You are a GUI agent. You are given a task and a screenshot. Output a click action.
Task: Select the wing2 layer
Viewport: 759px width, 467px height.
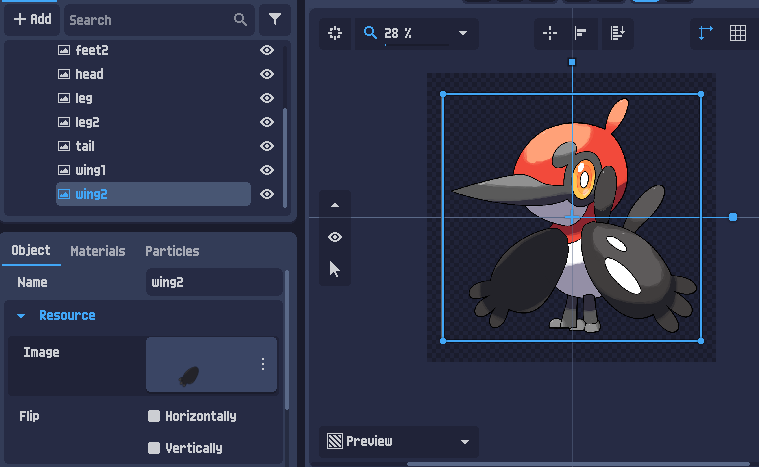pos(153,194)
